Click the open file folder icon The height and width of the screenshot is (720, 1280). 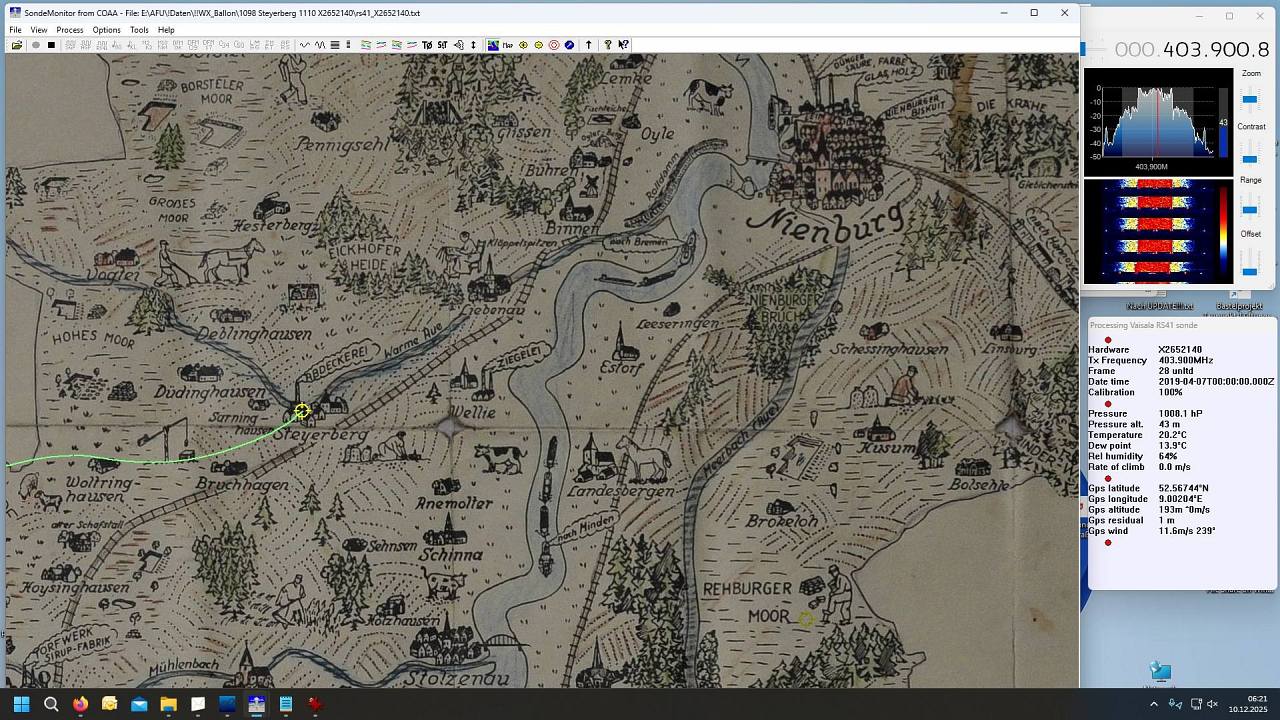pos(17,45)
